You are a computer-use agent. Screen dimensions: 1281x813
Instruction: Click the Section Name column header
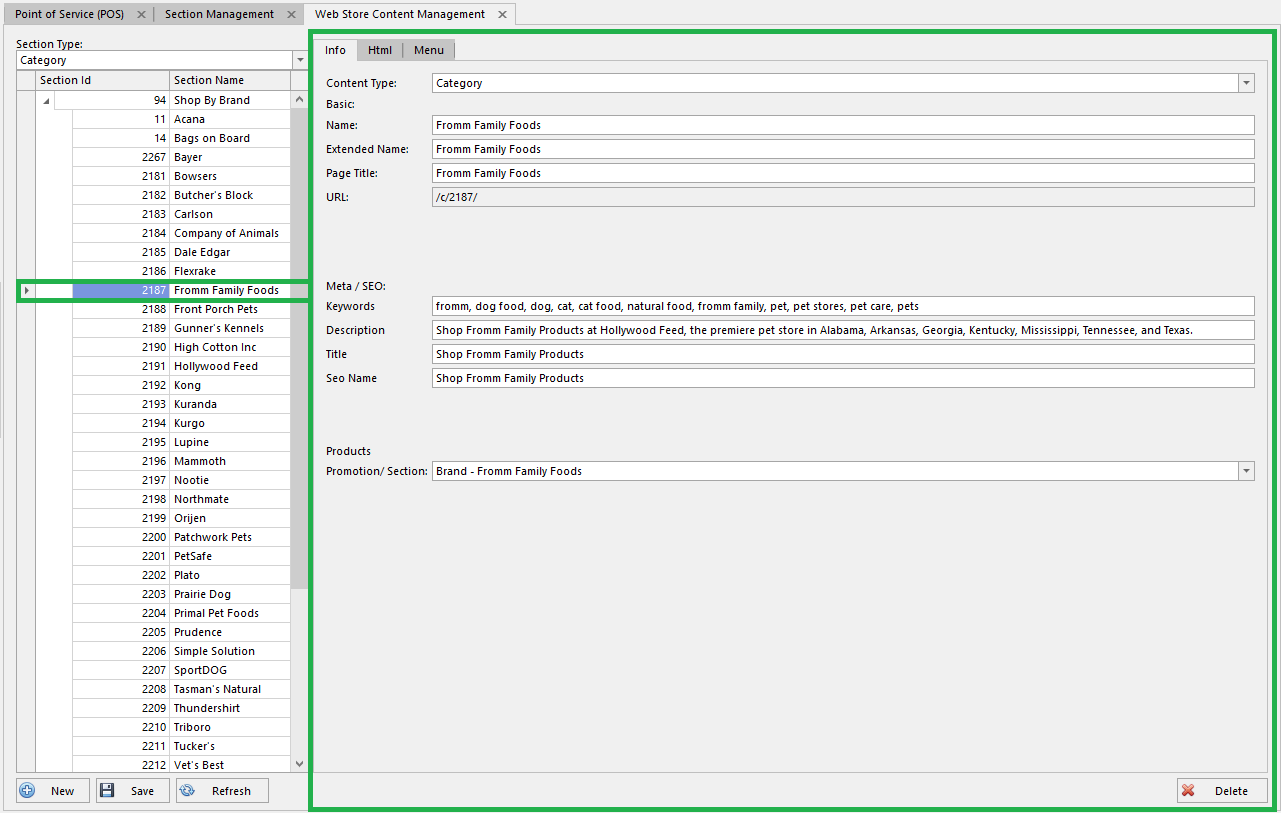click(230, 80)
